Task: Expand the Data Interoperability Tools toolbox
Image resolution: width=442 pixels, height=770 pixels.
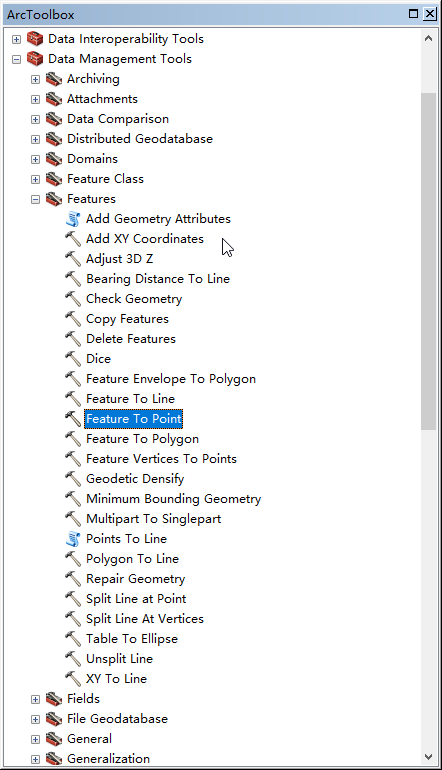Action: [x=16, y=39]
